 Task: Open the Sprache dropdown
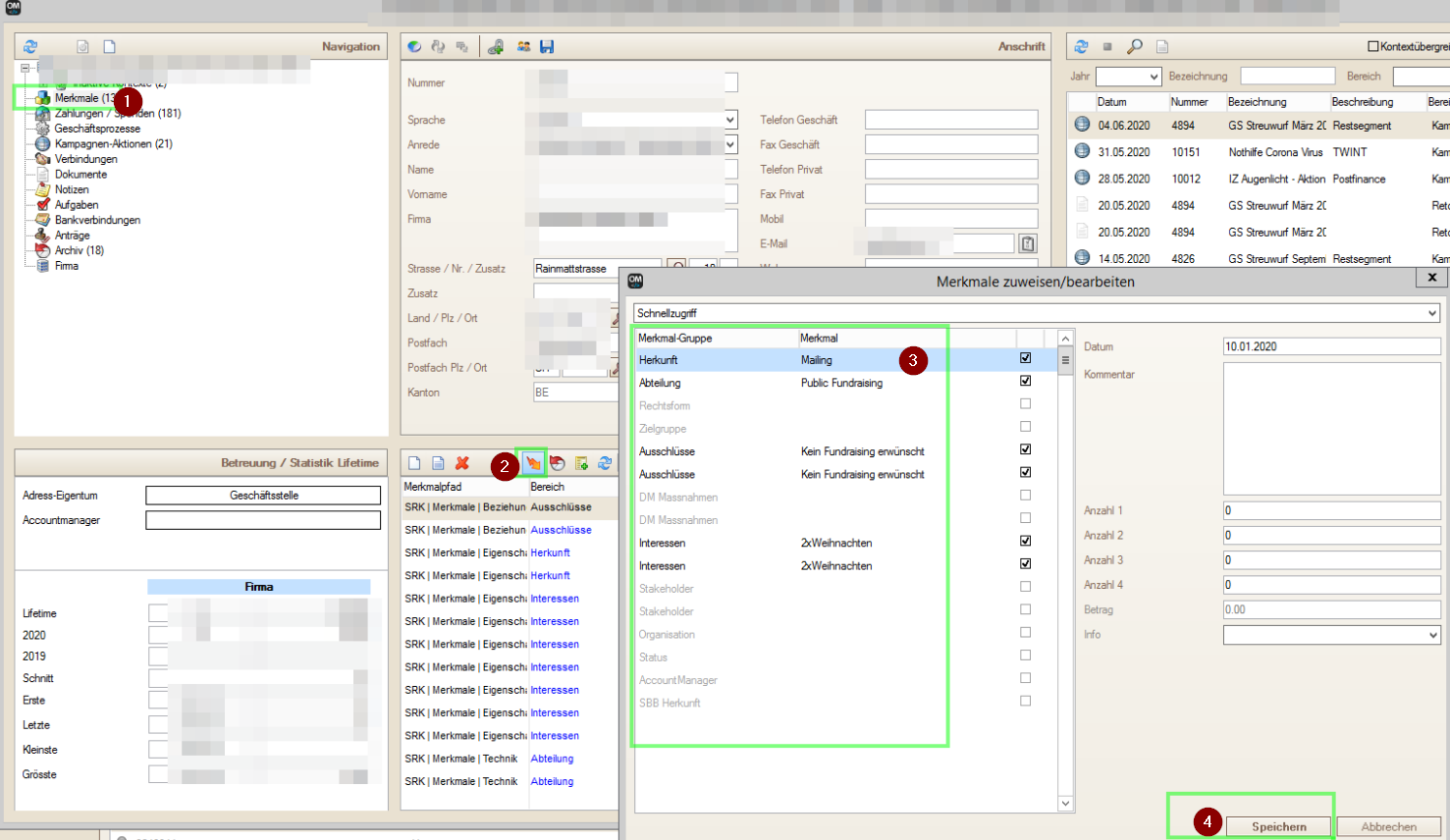point(730,120)
